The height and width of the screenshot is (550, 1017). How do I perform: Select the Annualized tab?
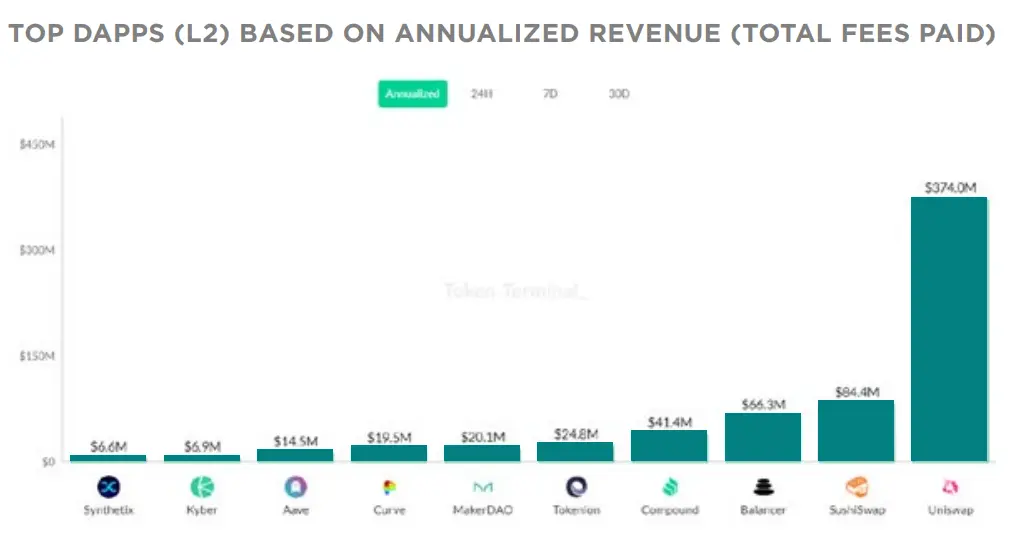(413, 94)
